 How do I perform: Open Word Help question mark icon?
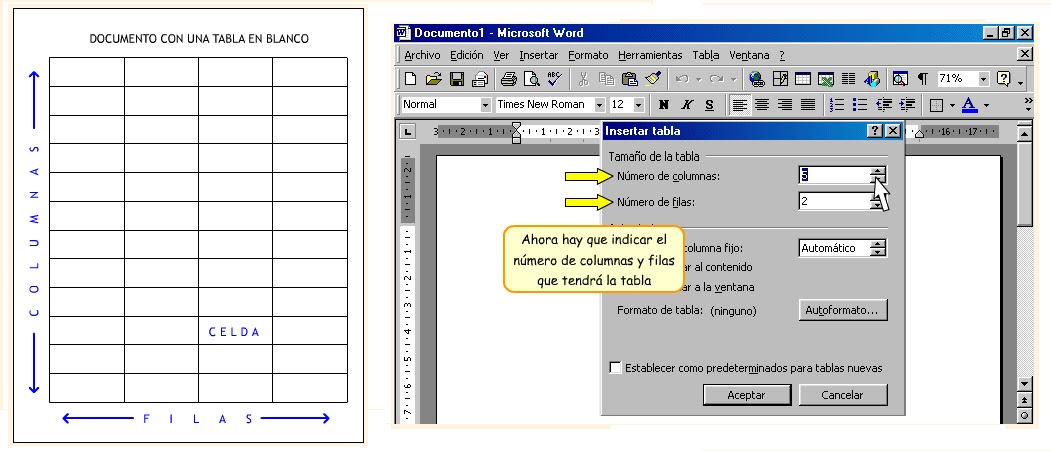(x=1003, y=79)
